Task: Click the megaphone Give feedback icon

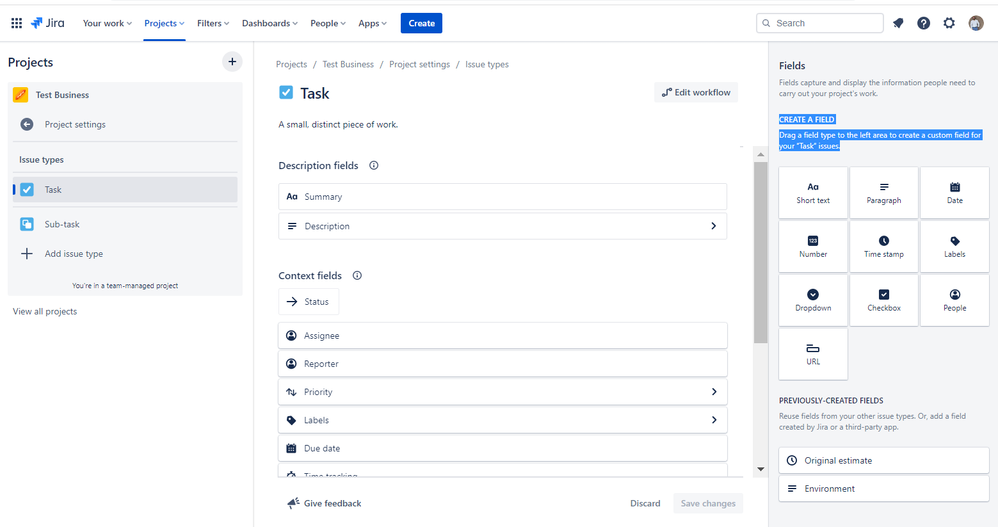Action: click(293, 503)
